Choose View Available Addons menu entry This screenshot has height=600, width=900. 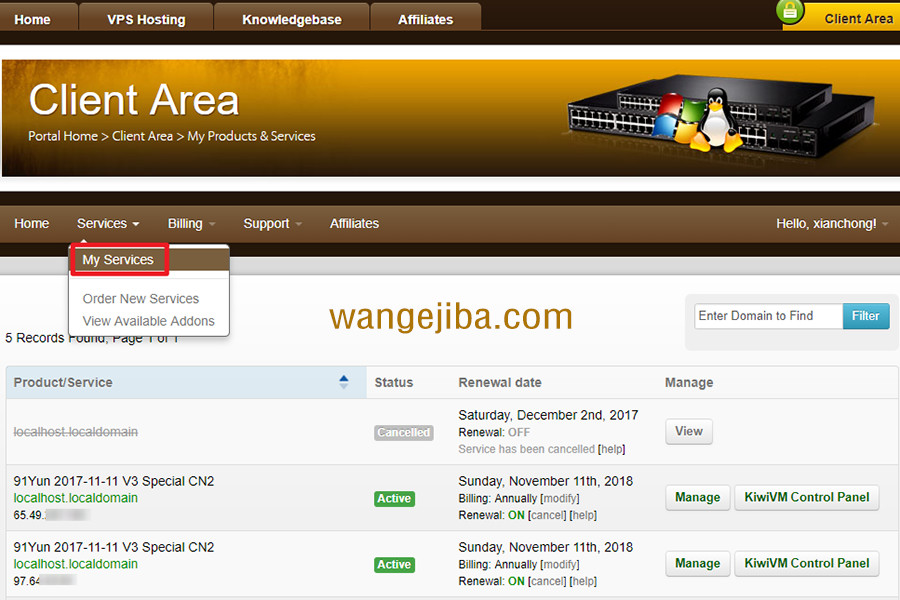pyautogui.click(x=149, y=321)
